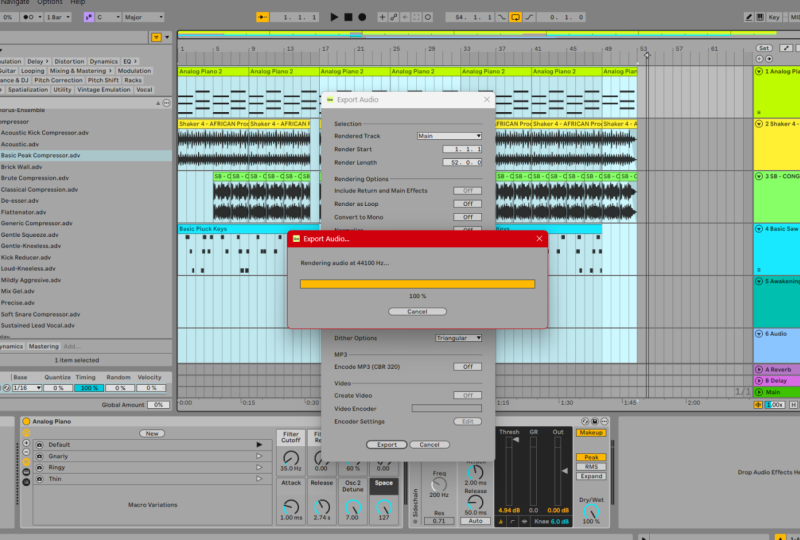The width and height of the screenshot is (800, 540).
Task: Click the Optimize Arrangement Width icon near Set
Action: (x=786, y=48)
